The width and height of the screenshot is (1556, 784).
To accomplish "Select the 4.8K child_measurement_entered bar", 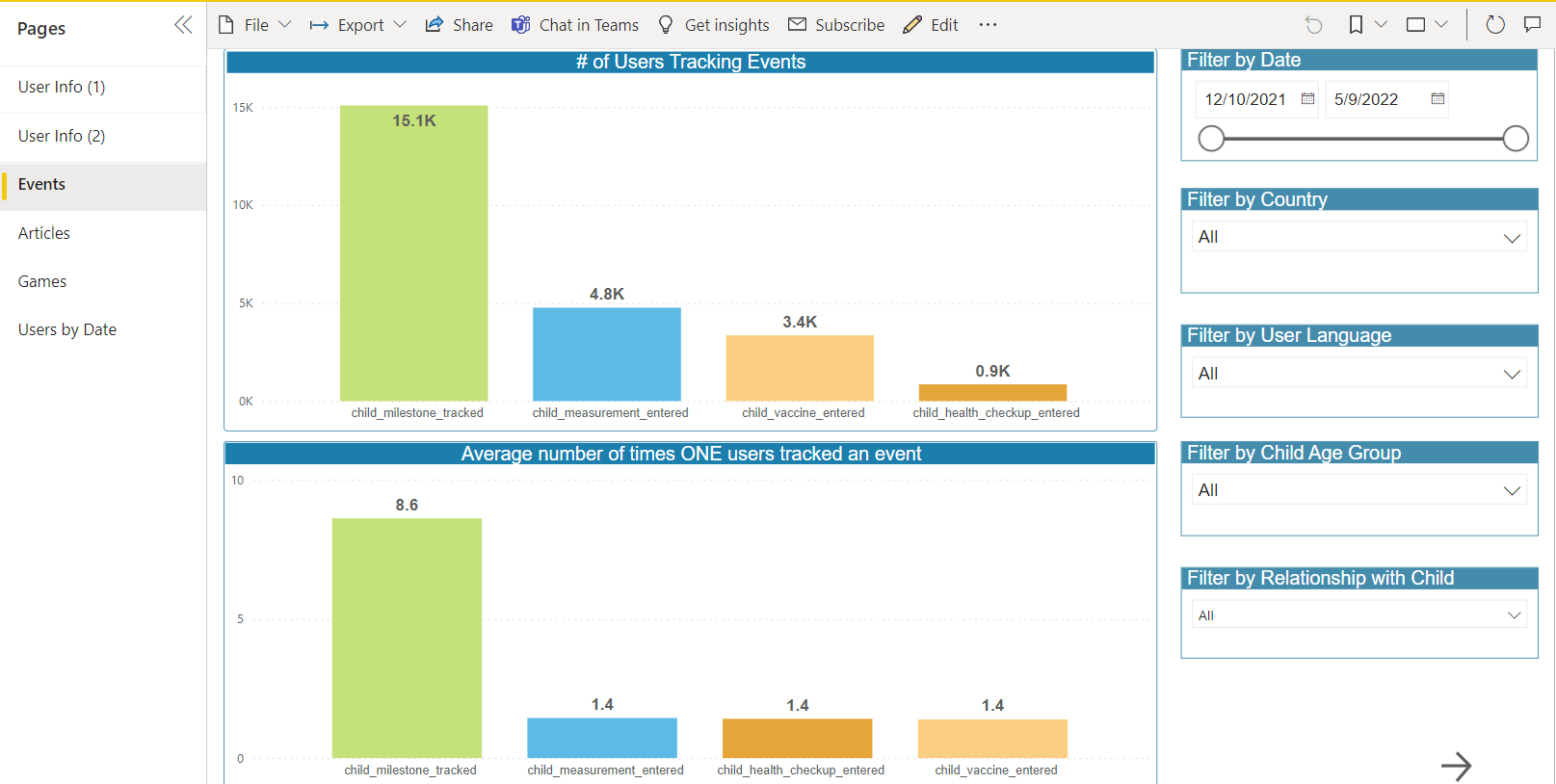I will pos(607,354).
